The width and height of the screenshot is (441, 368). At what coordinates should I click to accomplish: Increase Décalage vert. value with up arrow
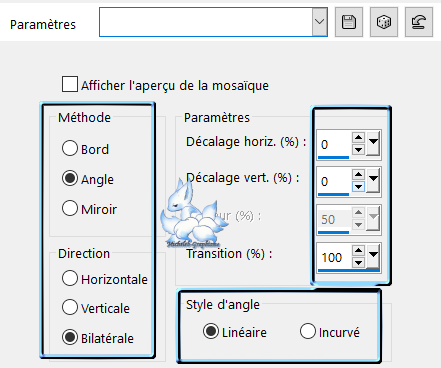359,174
